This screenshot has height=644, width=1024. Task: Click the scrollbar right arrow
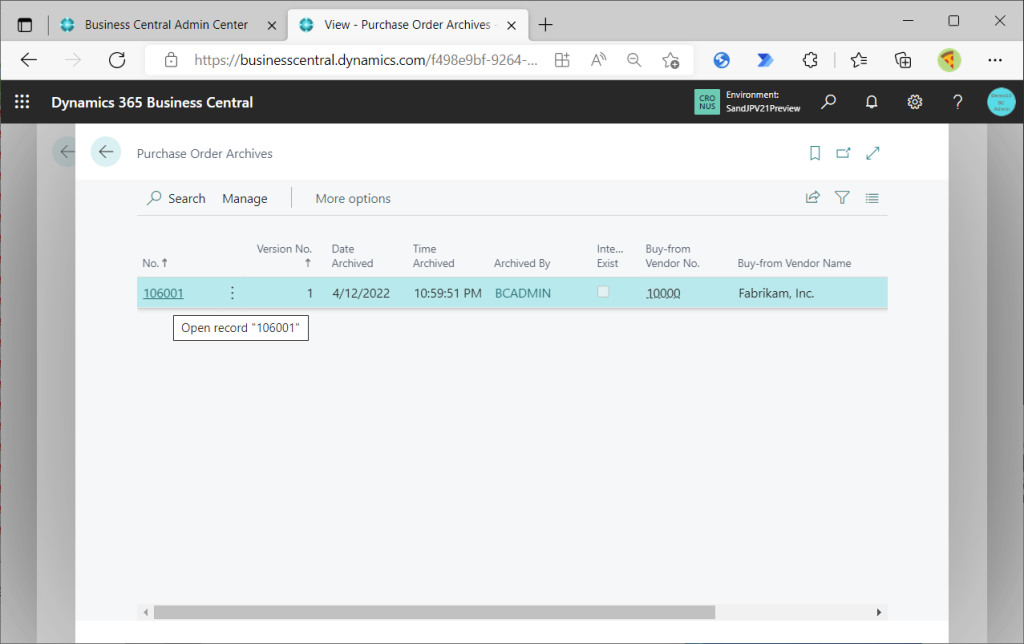pyautogui.click(x=879, y=612)
